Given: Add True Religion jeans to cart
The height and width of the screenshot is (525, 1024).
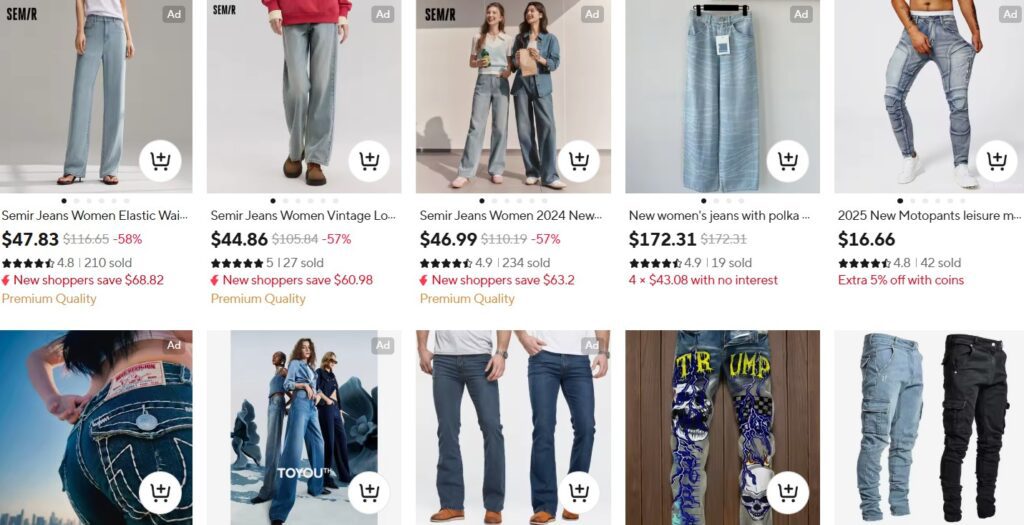Looking at the screenshot, I should point(160,492).
